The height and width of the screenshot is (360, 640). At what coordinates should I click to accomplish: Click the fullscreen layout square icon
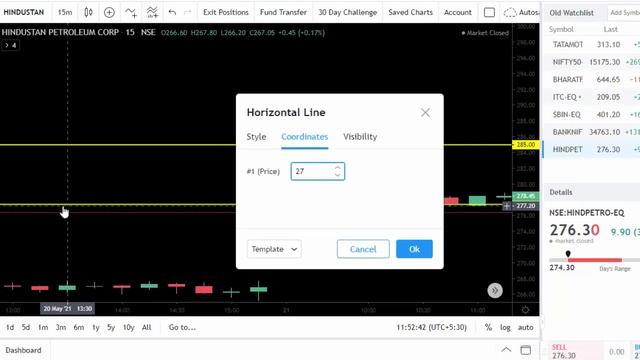tap(489, 12)
